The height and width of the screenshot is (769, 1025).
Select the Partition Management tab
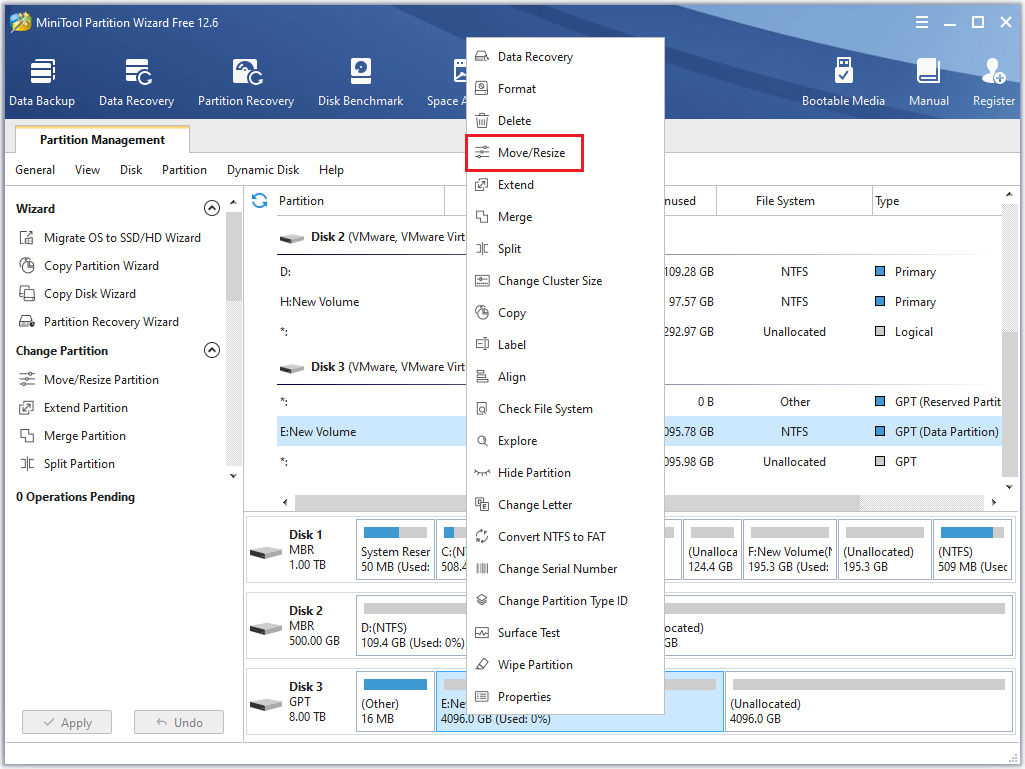(103, 140)
